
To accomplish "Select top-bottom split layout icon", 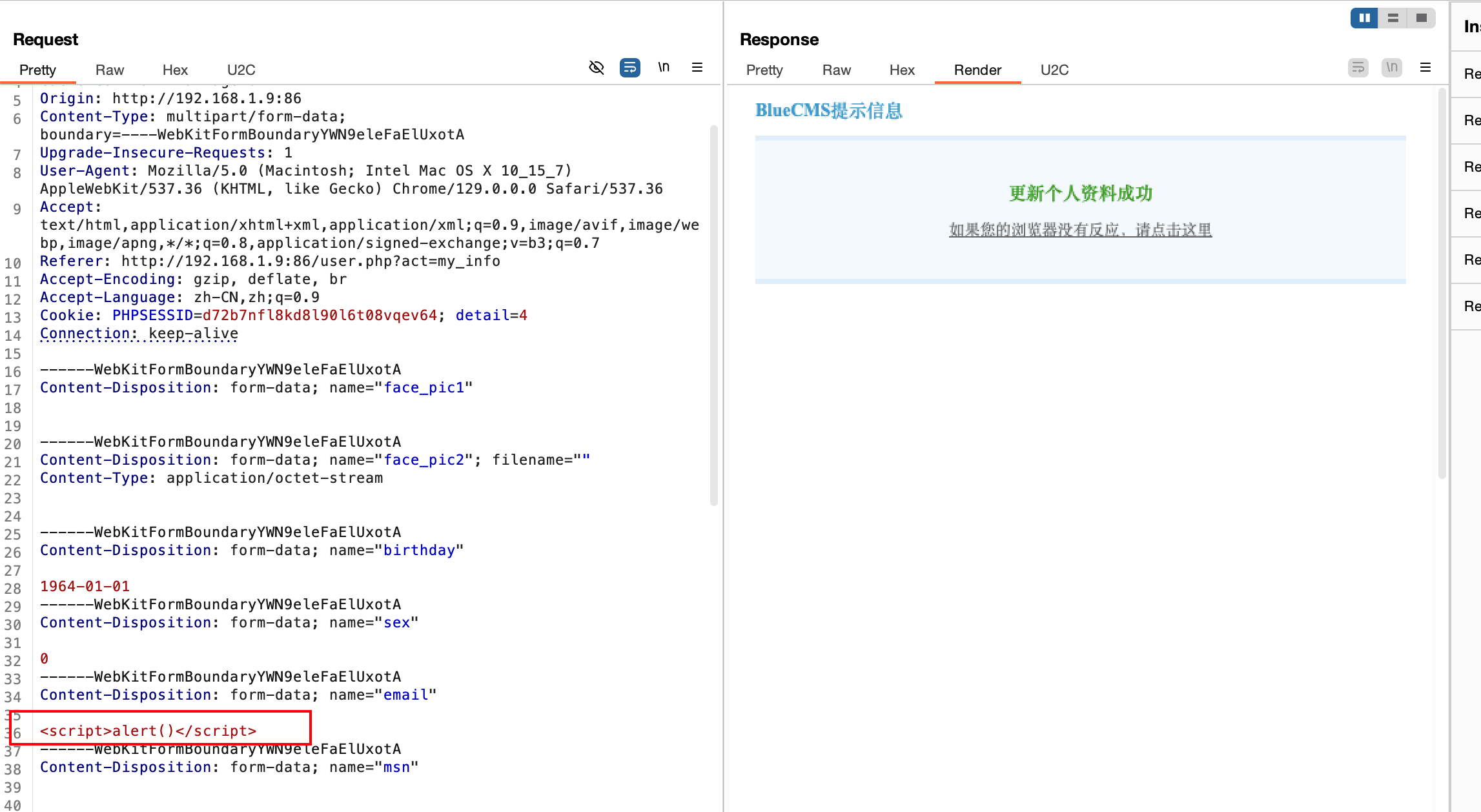I will 1393,18.
